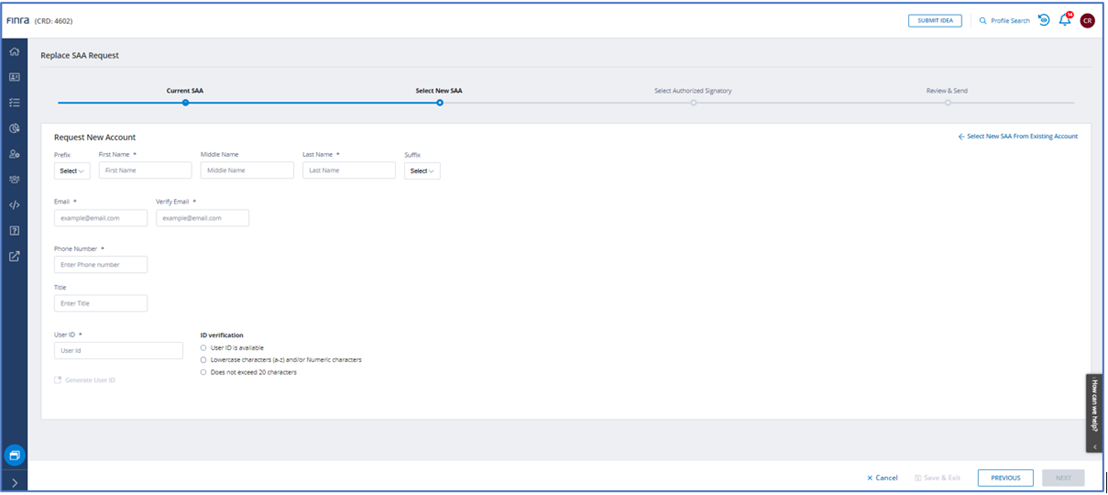Click the First Name input field

tap(145, 171)
